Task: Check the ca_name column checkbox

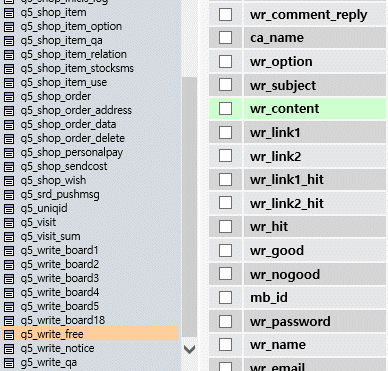Action: [x=225, y=37]
